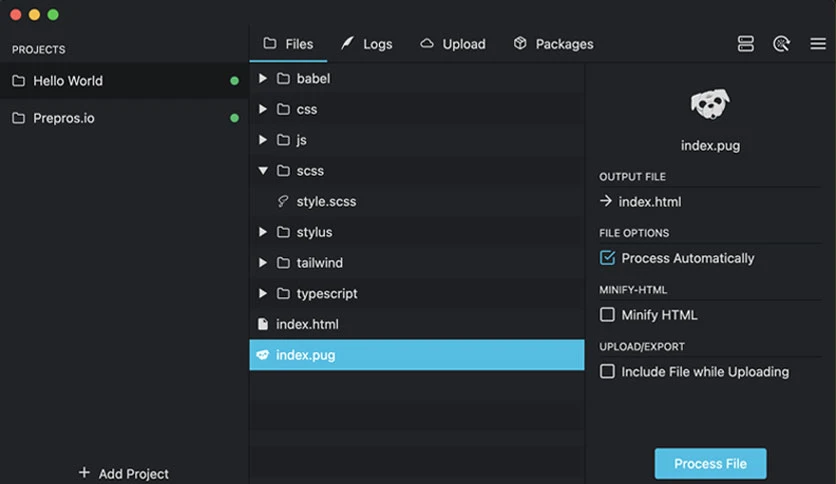Open the Upload tab
The height and width of the screenshot is (484, 836).
tap(453, 44)
